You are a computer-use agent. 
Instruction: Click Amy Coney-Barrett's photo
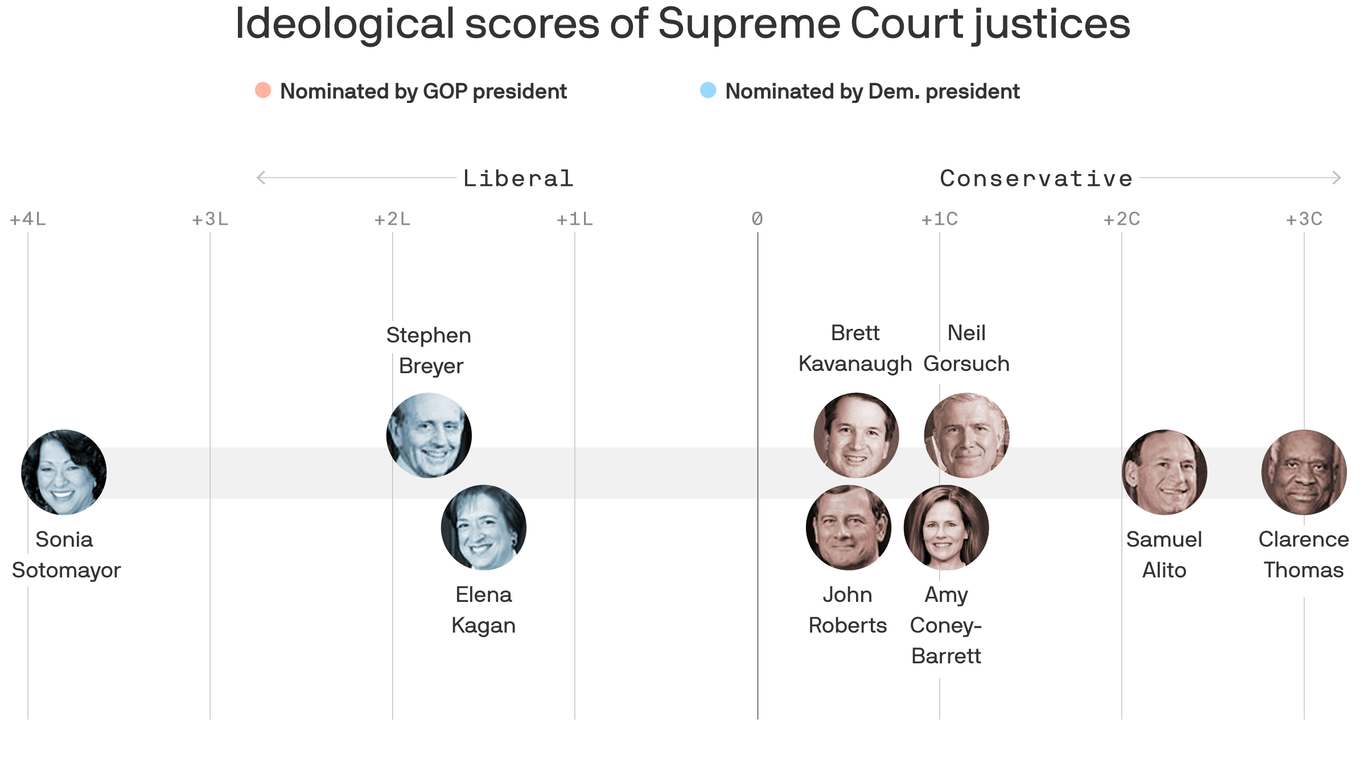(946, 528)
